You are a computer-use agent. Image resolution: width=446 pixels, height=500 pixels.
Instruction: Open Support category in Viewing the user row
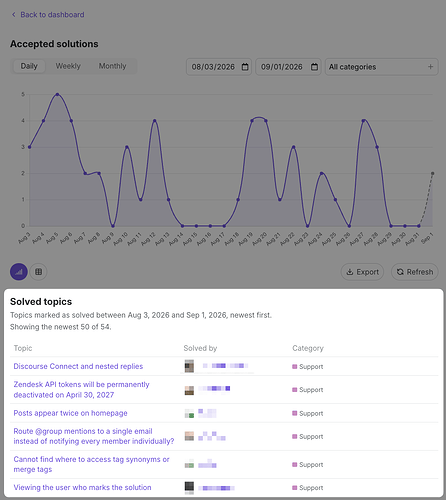(x=308, y=488)
